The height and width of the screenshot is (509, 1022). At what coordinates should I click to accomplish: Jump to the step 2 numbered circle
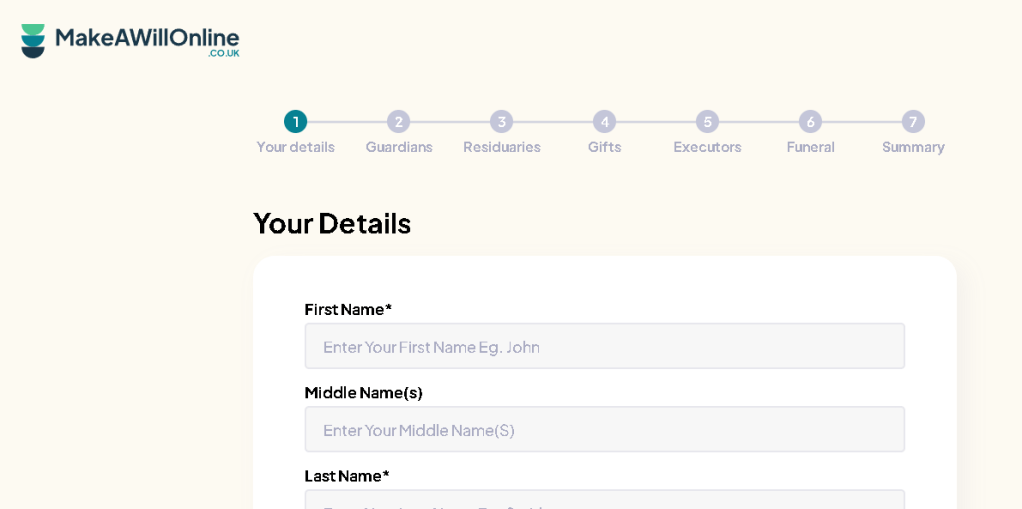coord(398,122)
